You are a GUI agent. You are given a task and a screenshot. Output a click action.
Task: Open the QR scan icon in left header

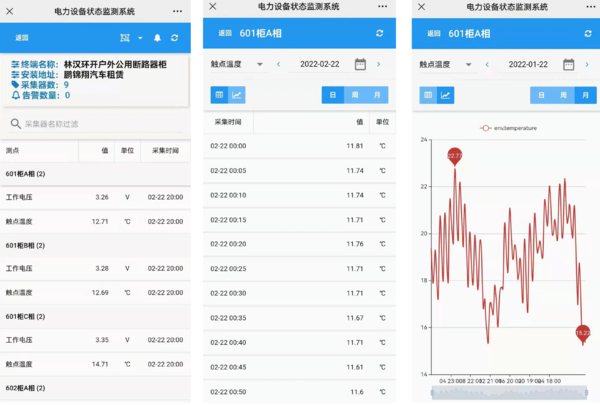coord(125,38)
